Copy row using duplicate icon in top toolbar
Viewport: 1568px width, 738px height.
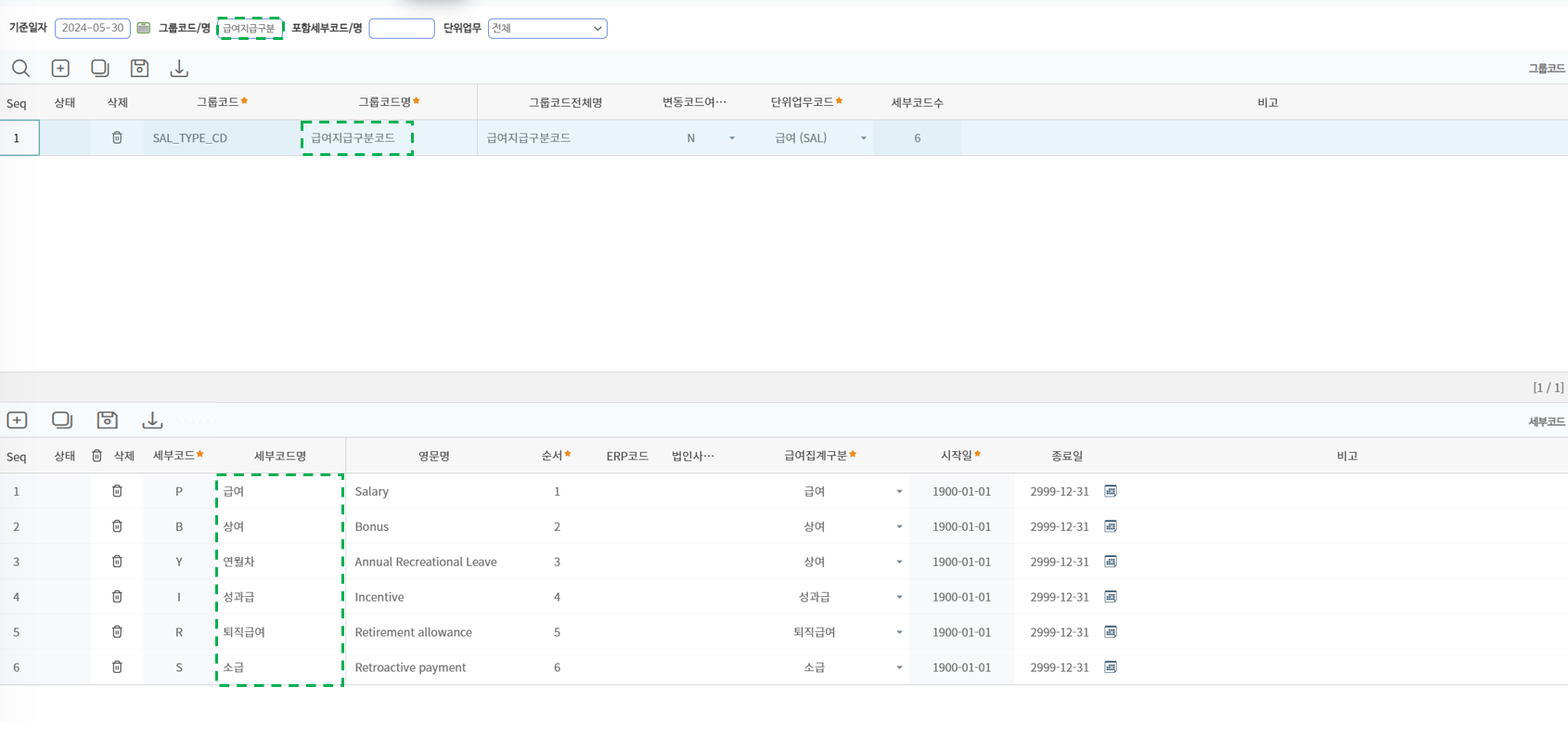100,68
